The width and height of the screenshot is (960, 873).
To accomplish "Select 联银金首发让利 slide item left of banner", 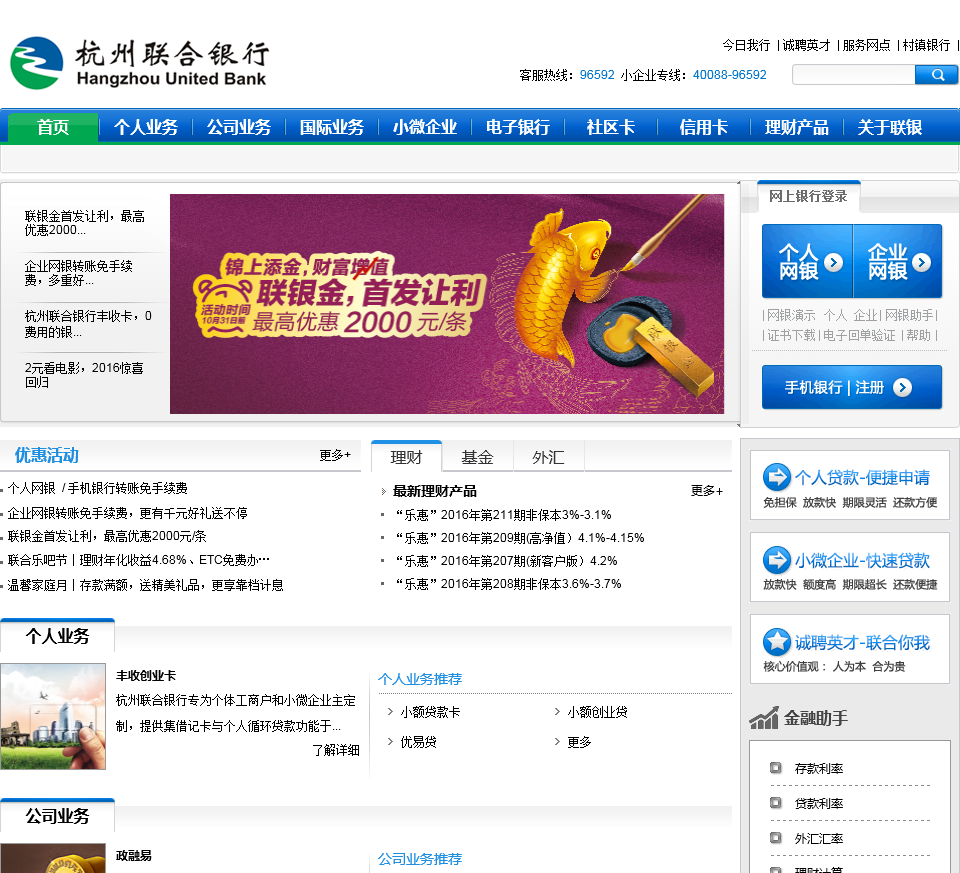I will (x=84, y=223).
